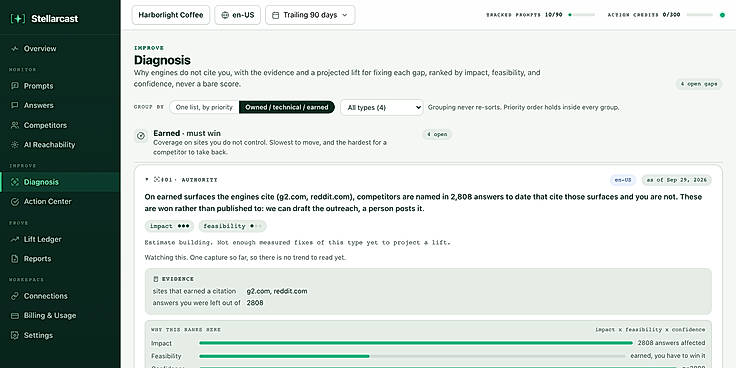The image size is (736, 368).
Task: Open the Connections page
Action: click(x=60, y=296)
